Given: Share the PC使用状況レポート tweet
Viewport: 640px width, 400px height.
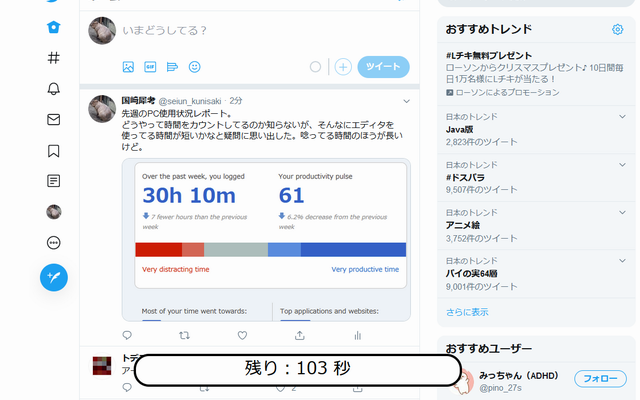Looking at the screenshot, I should pyautogui.click(x=300, y=336).
